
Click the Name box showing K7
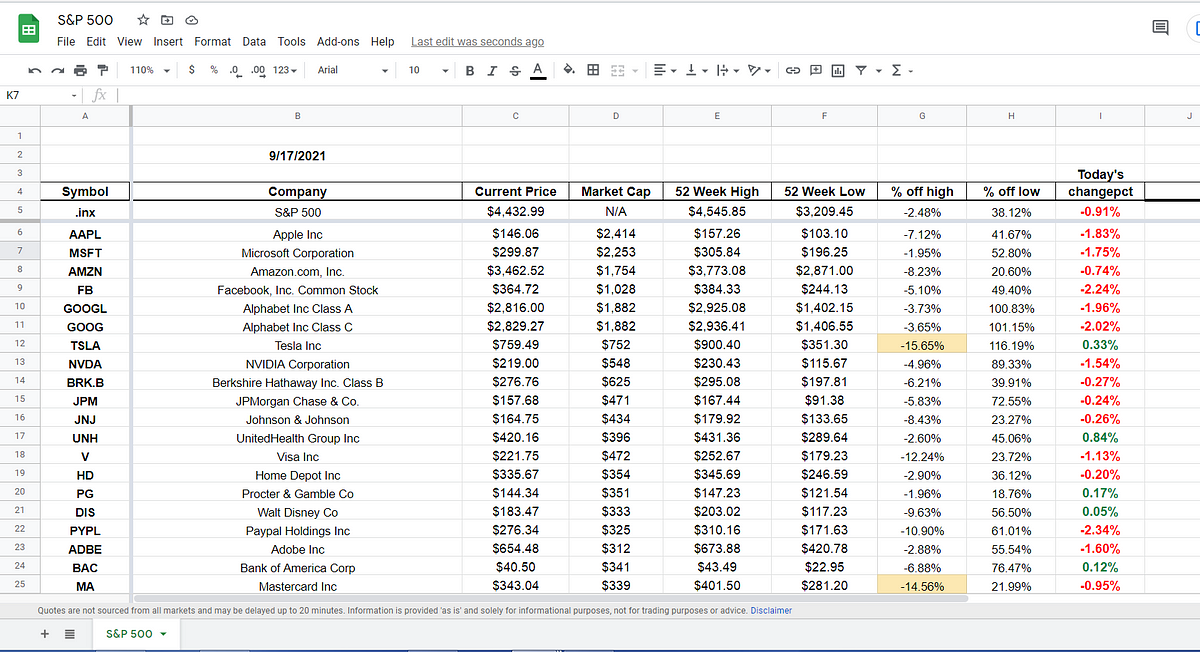[x=41, y=95]
